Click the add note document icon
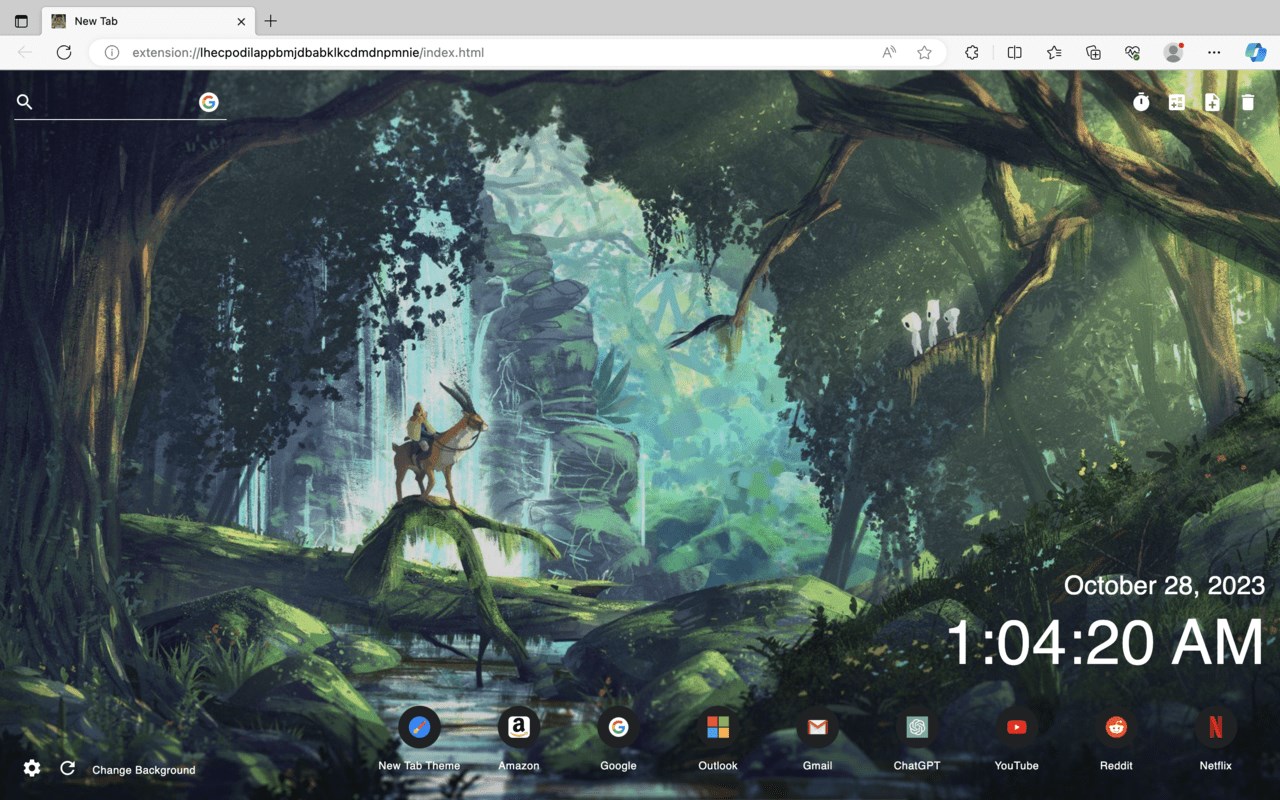This screenshot has width=1280, height=800. click(x=1212, y=102)
